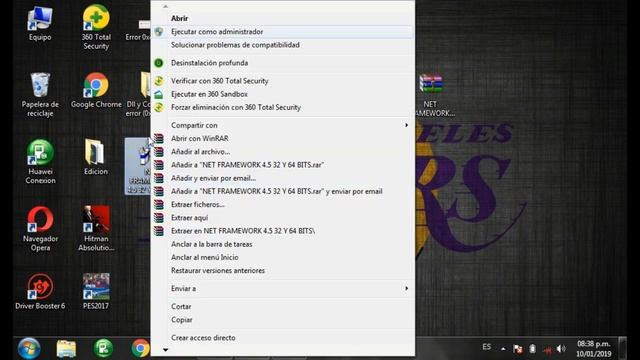The height and width of the screenshot is (360, 640).
Task: Select the PES2017 desktop shortcut
Action: 96,291
